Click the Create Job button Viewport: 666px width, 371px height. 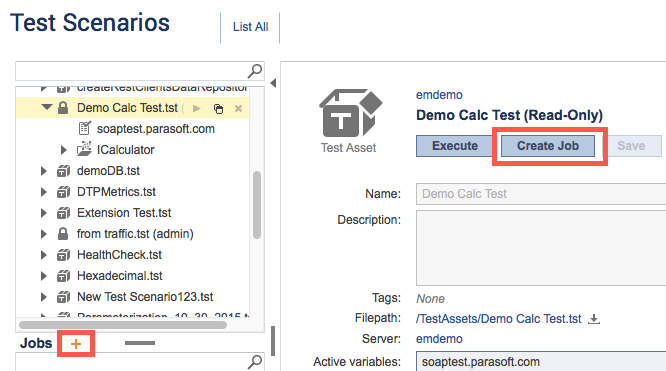click(548, 146)
